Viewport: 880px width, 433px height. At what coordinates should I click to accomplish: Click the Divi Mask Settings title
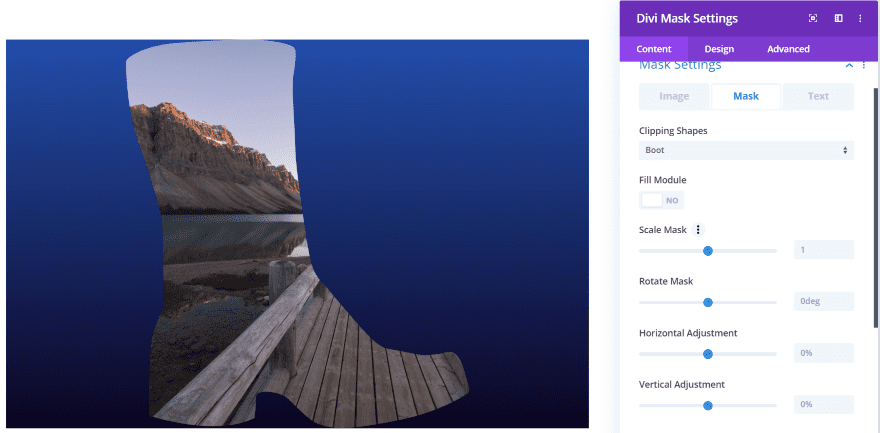click(x=687, y=19)
